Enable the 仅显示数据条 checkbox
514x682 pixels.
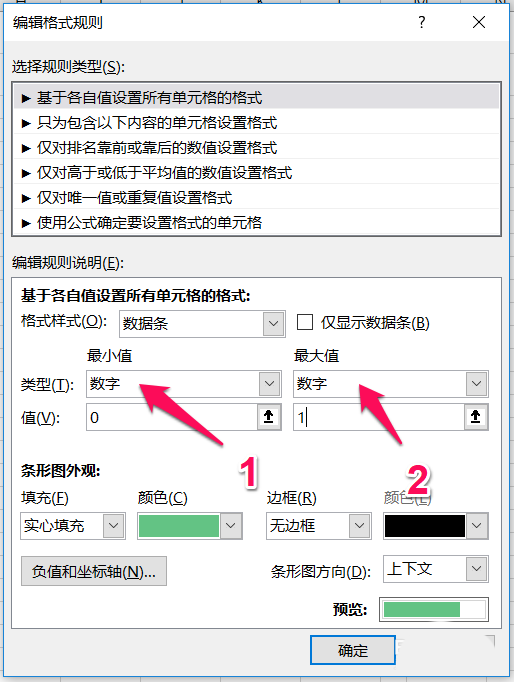pyautogui.click(x=304, y=323)
